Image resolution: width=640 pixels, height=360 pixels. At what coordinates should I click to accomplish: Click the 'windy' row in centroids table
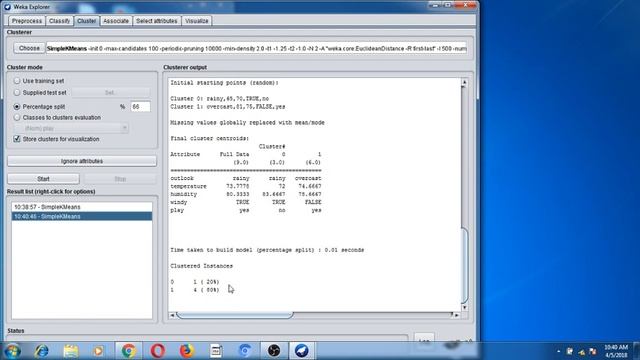click(x=246, y=202)
